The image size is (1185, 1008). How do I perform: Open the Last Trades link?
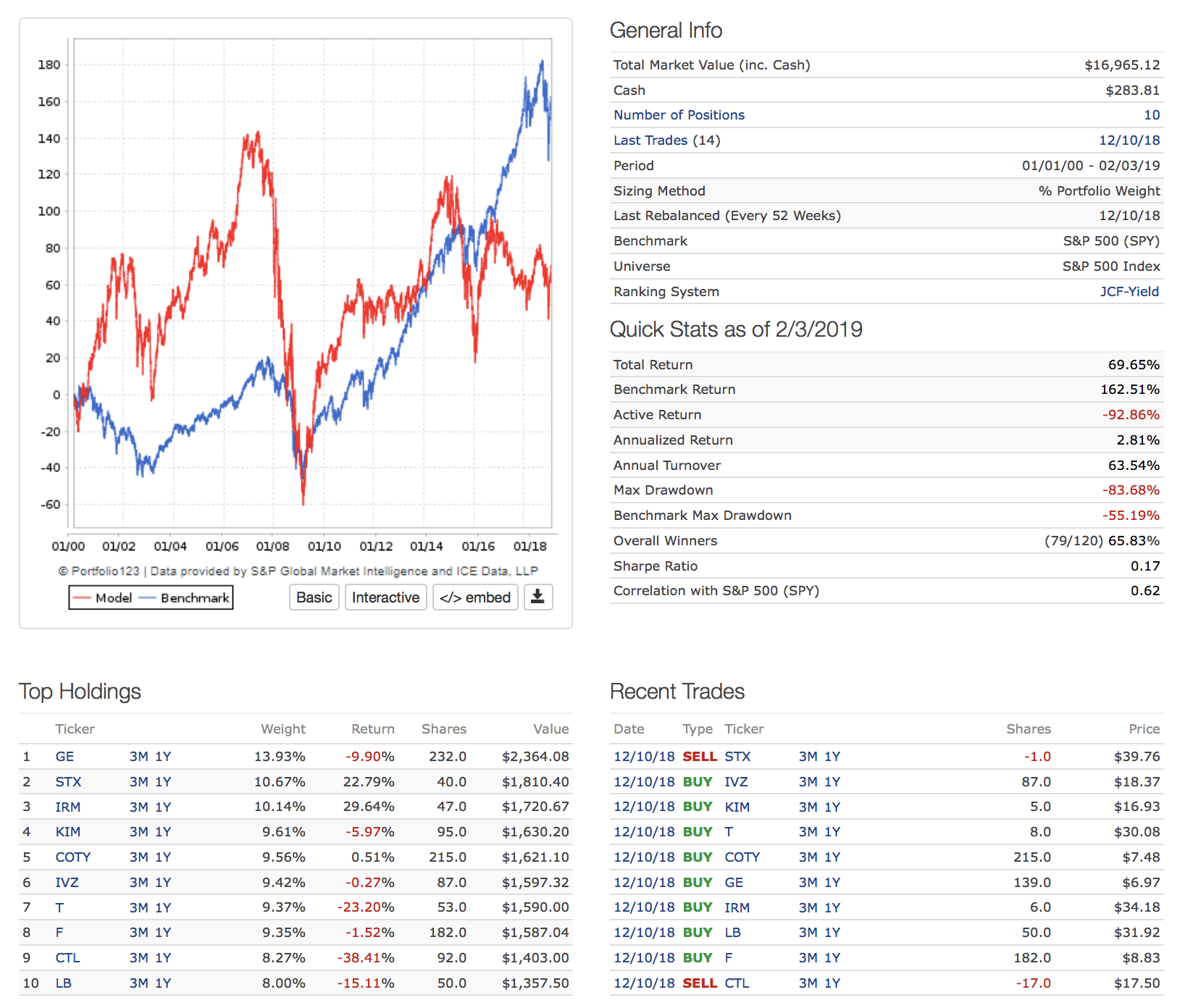pos(650,140)
